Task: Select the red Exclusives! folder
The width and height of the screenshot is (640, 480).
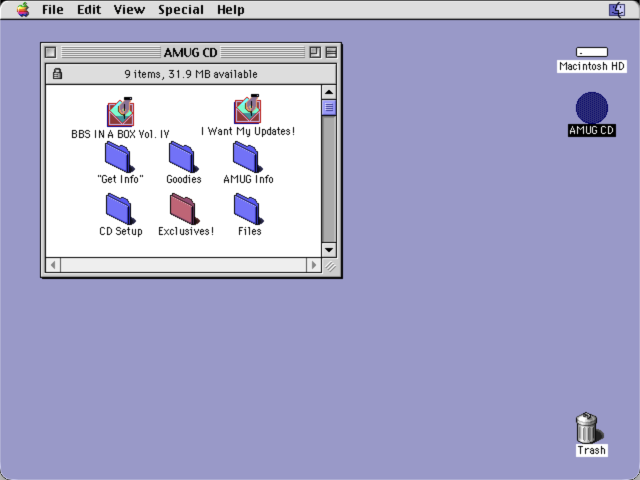Action: (184, 209)
